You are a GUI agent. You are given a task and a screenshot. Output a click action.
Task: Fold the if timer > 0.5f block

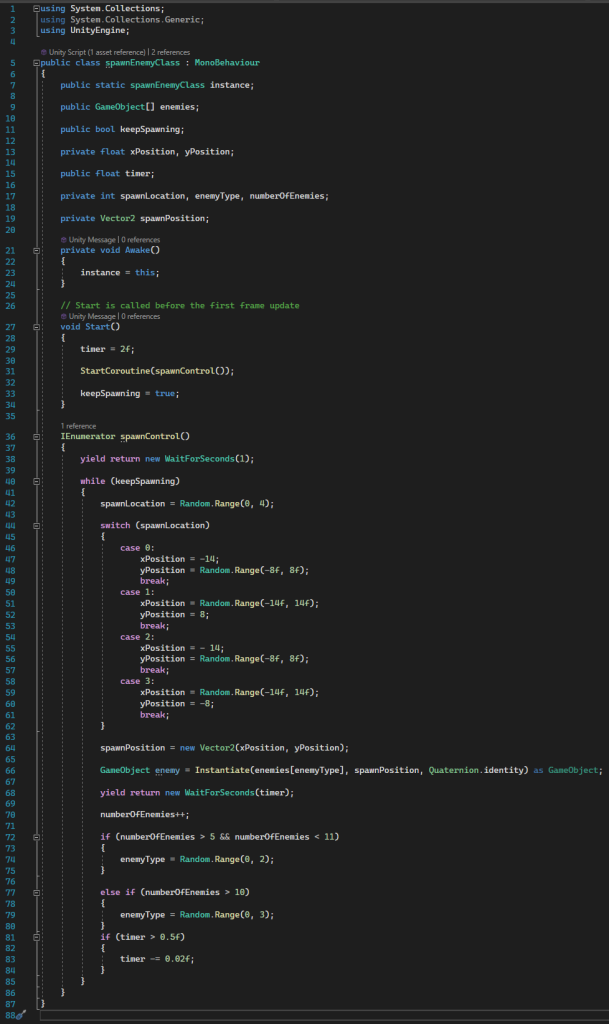(x=36, y=936)
